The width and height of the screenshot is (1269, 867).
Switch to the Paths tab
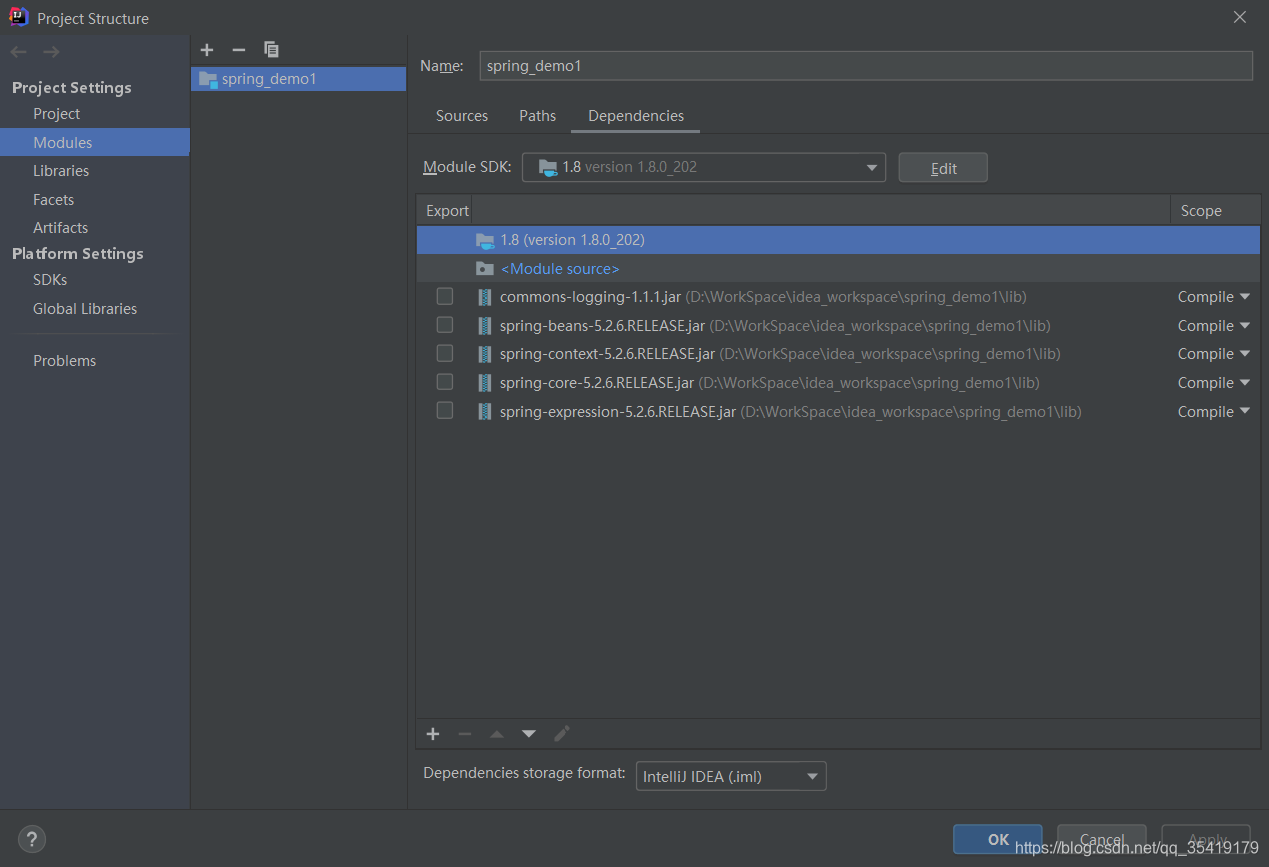[537, 116]
